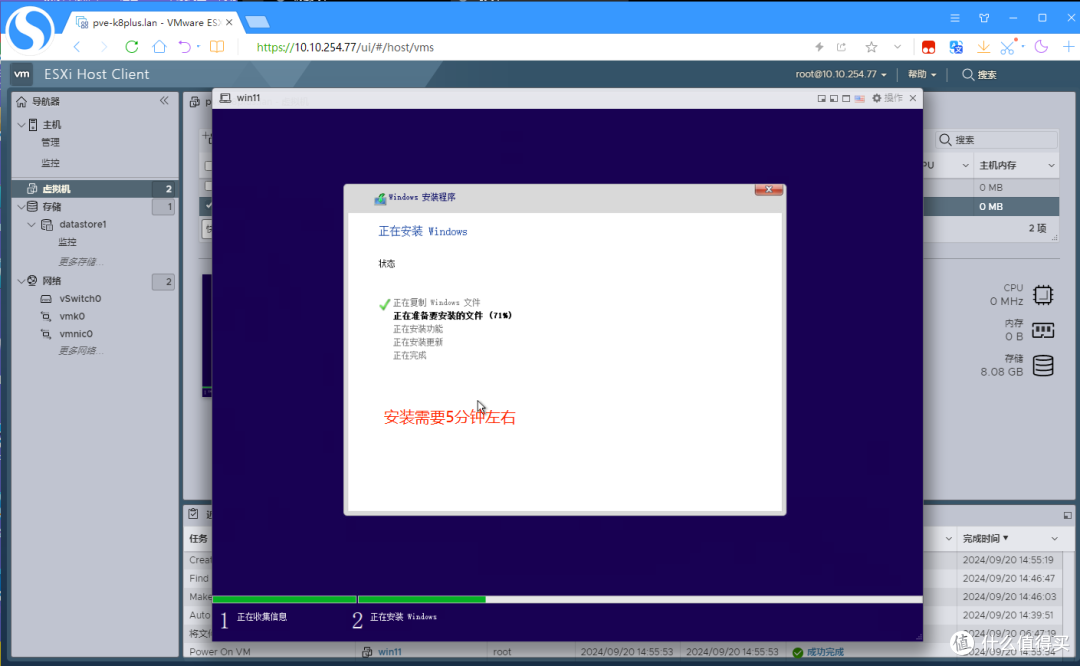Viewport: 1080px width, 666px height.
Task: Click the 8.08 GB storage value
Action: point(1001,371)
